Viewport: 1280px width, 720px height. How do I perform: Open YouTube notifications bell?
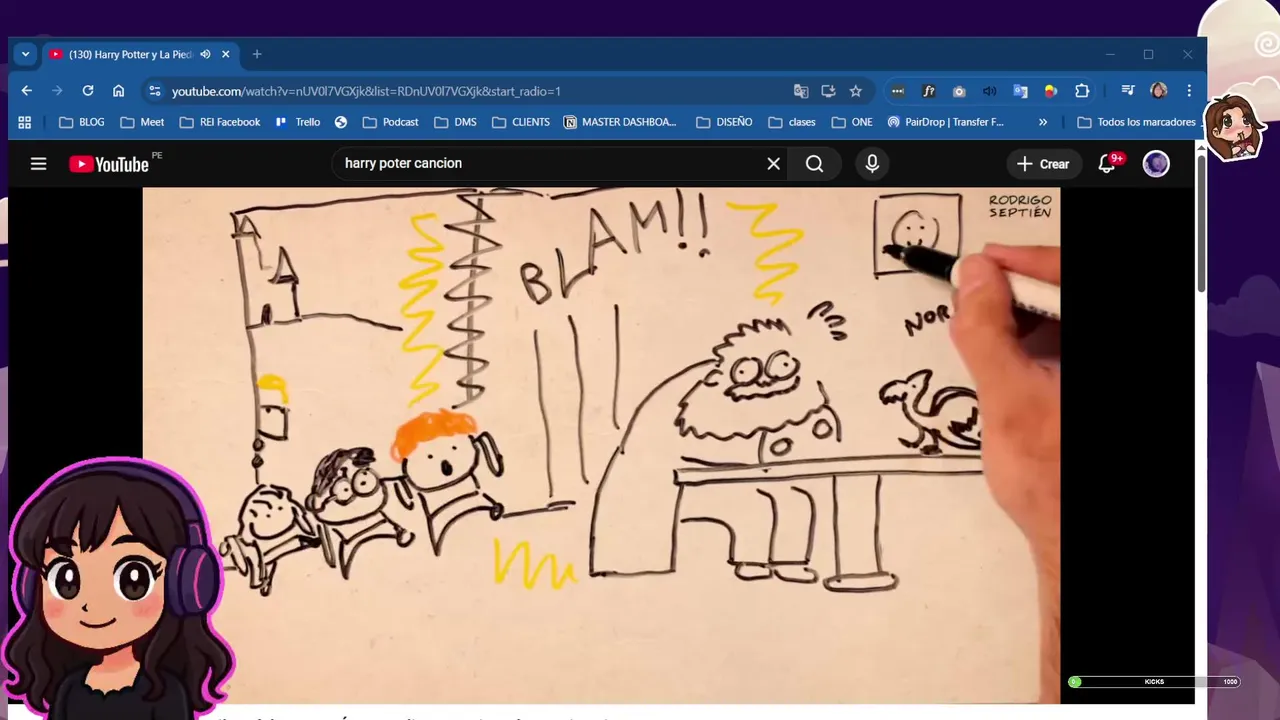(1107, 164)
